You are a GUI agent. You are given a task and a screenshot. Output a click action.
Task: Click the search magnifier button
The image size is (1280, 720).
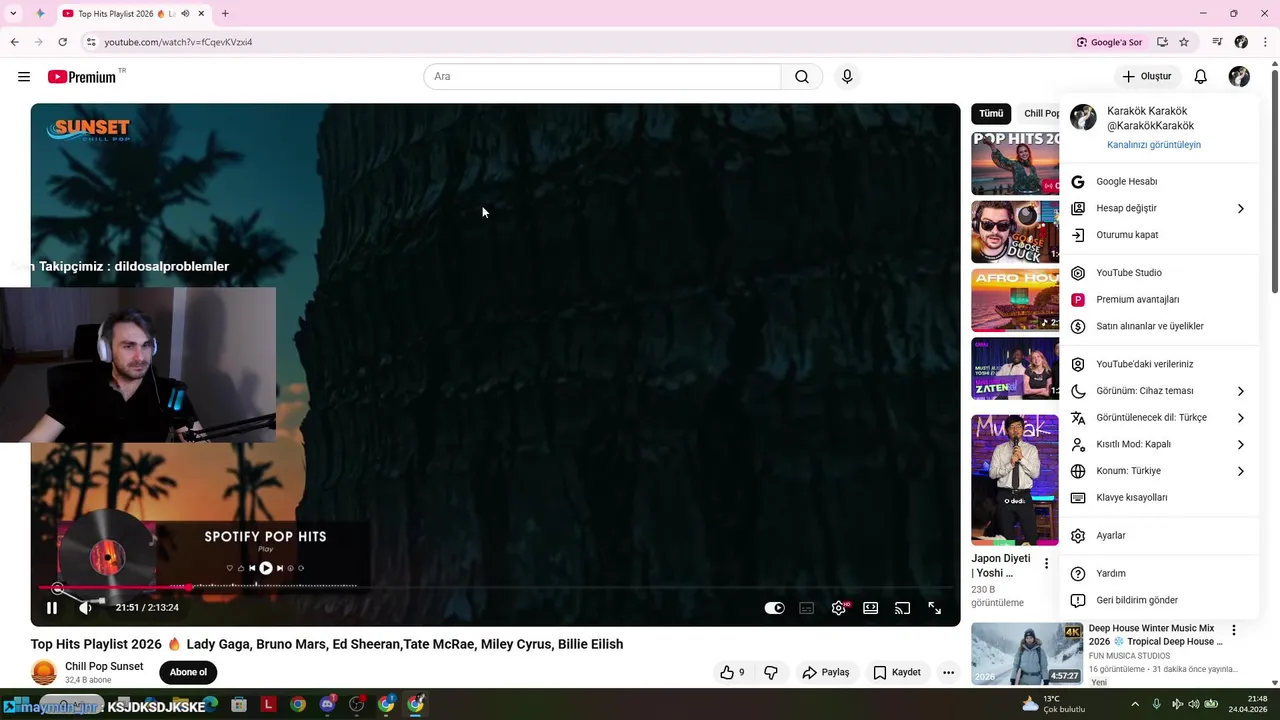pyautogui.click(x=802, y=77)
